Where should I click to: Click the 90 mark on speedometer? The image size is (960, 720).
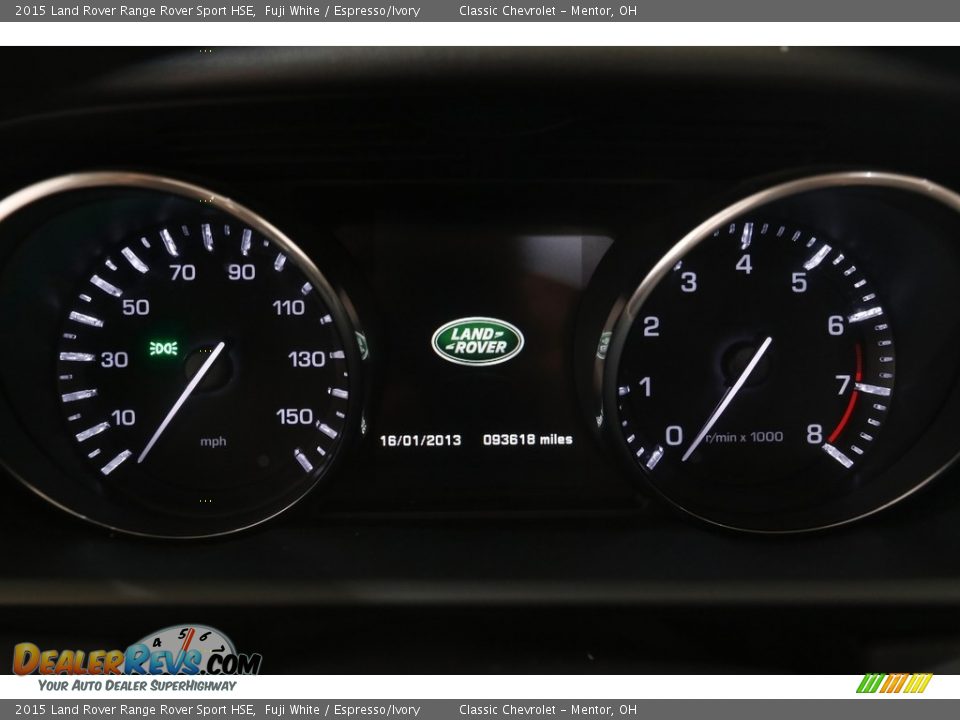tap(241, 272)
